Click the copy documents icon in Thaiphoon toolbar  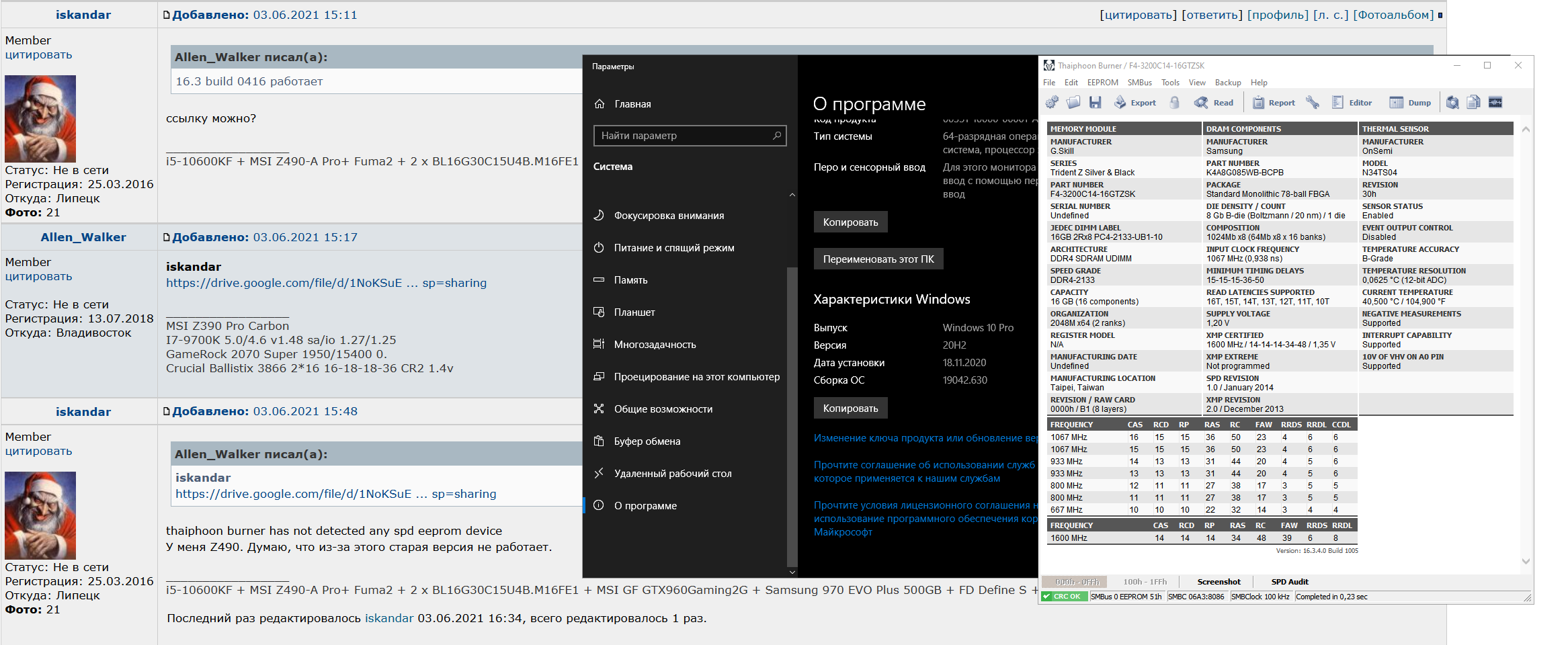click(1473, 102)
